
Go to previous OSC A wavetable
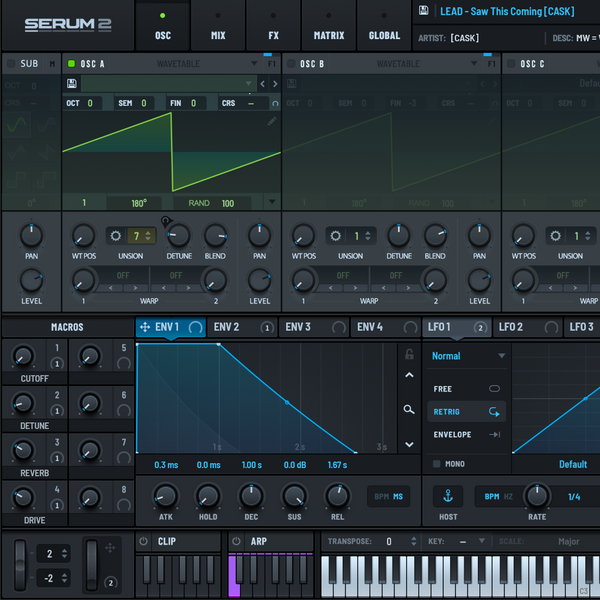[x=262, y=84]
